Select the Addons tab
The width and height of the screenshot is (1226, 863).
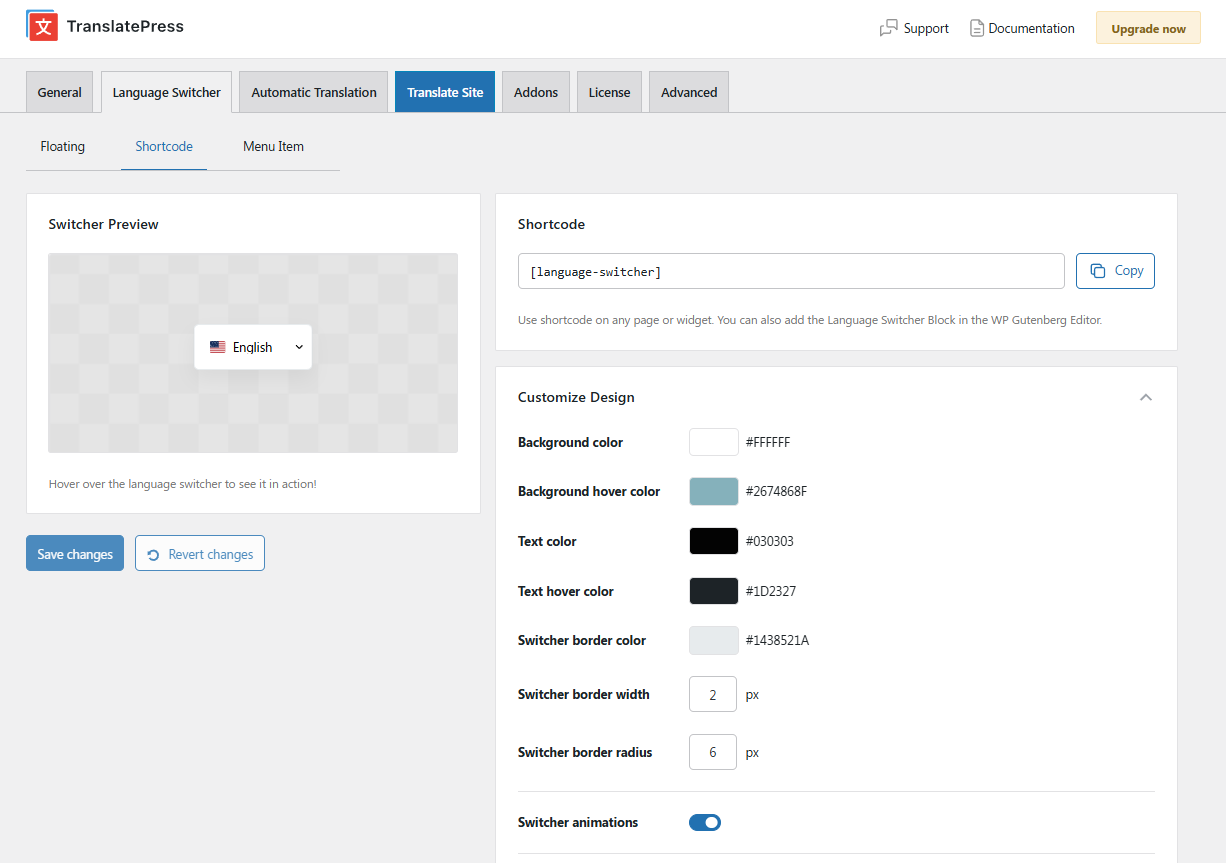coord(535,91)
